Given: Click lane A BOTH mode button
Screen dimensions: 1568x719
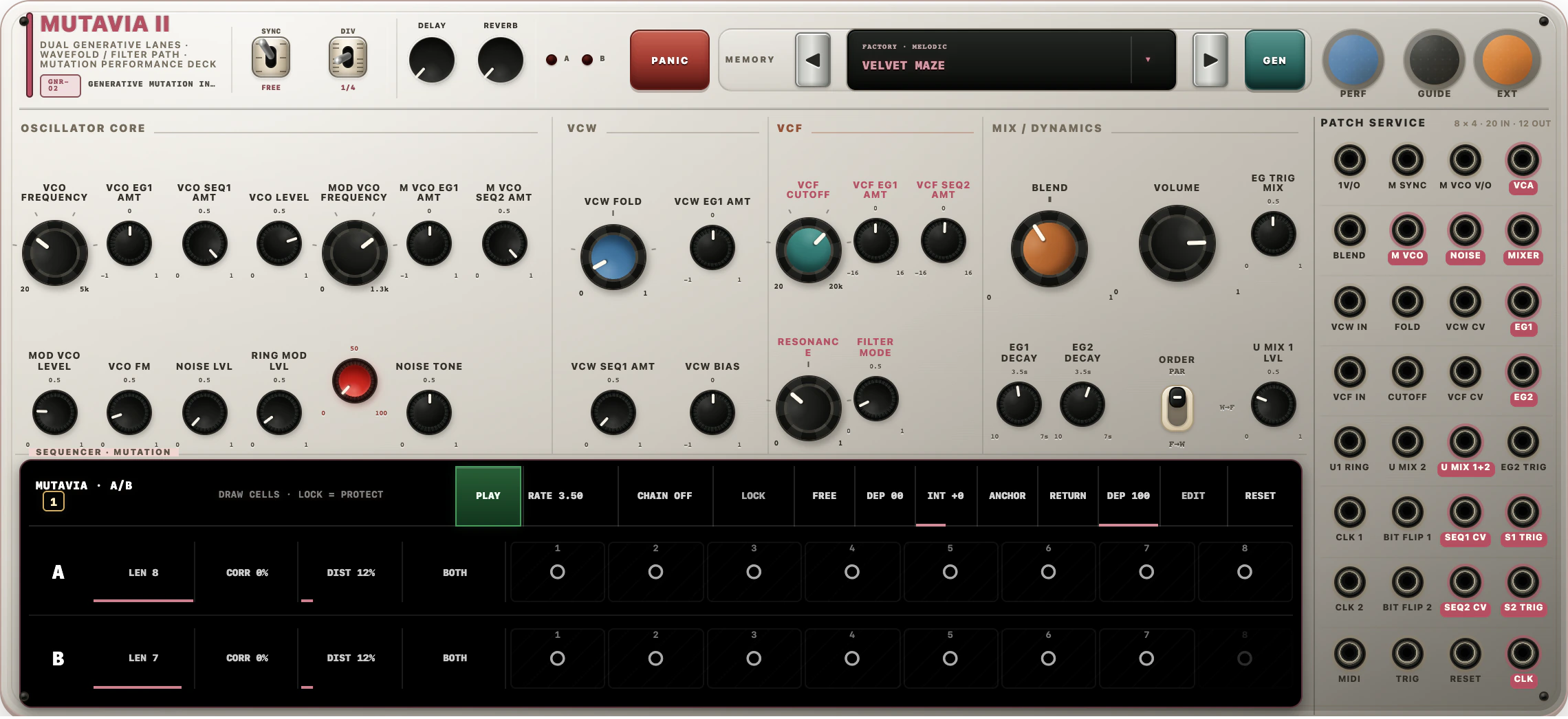Looking at the screenshot, I should (x=455, y=572).
